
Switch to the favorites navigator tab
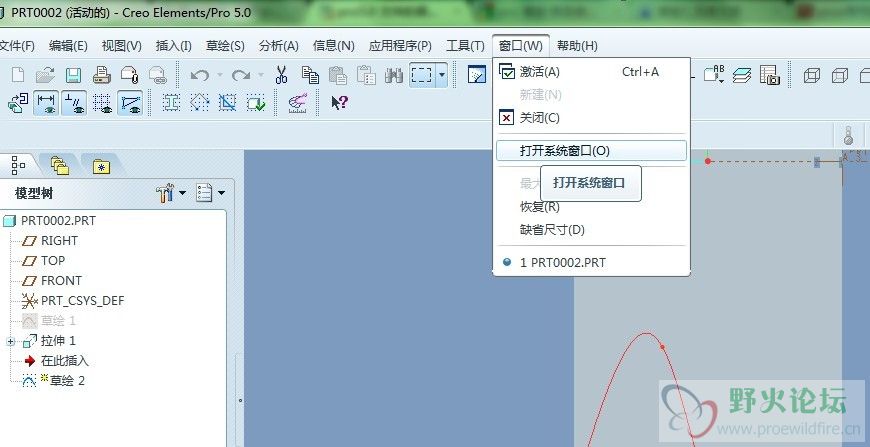click(101, 166)
